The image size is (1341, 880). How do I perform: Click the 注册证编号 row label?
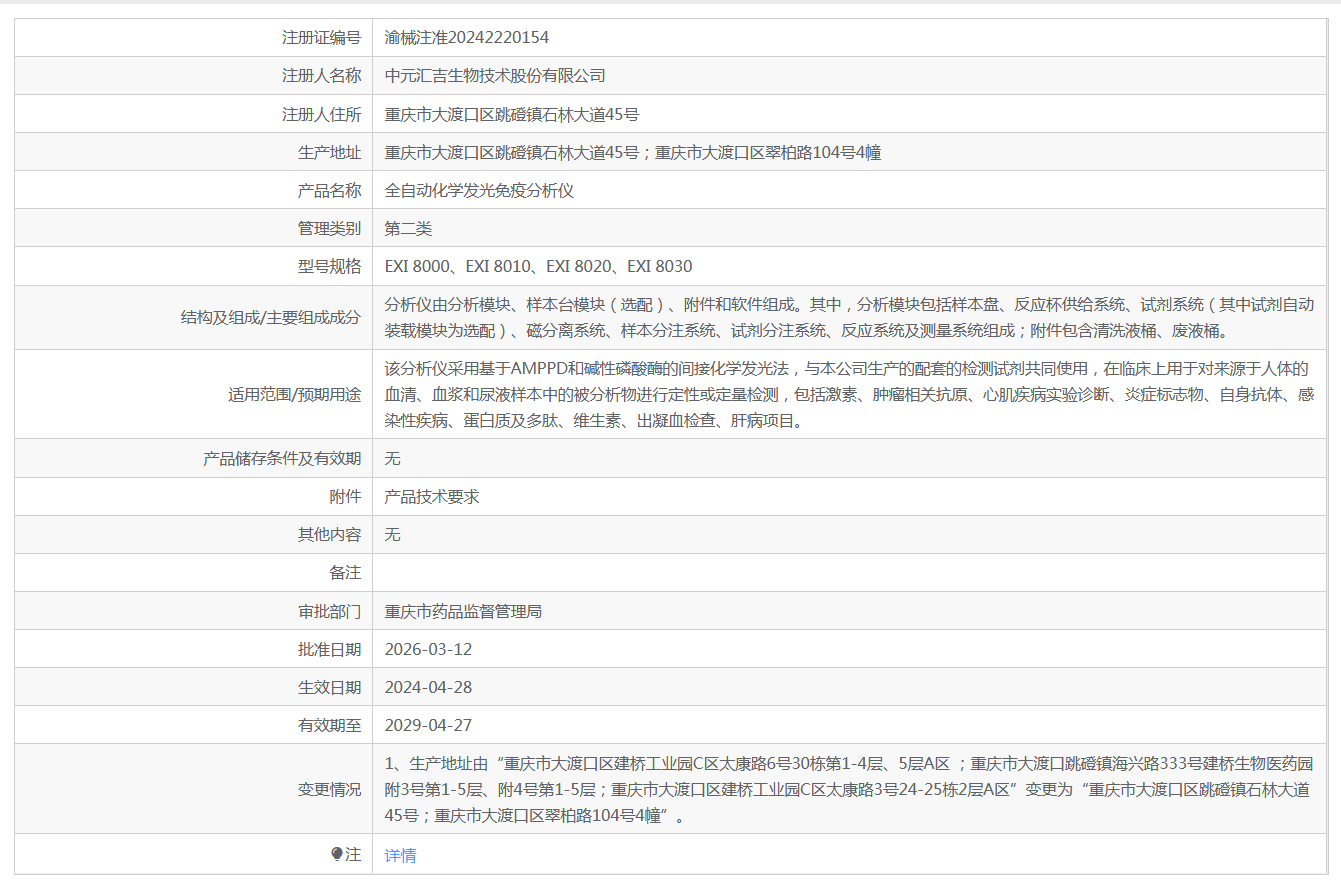pos(321,37)
